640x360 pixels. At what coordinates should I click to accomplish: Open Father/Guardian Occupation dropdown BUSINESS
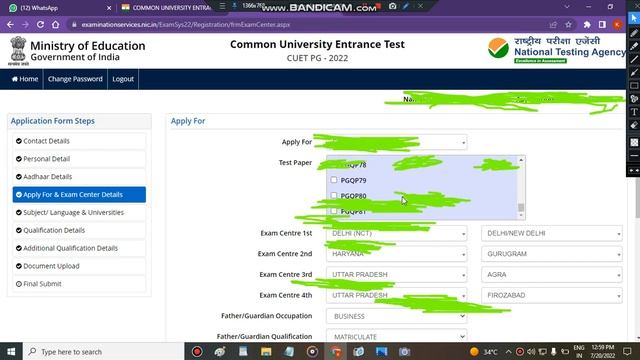coord(396,316)
